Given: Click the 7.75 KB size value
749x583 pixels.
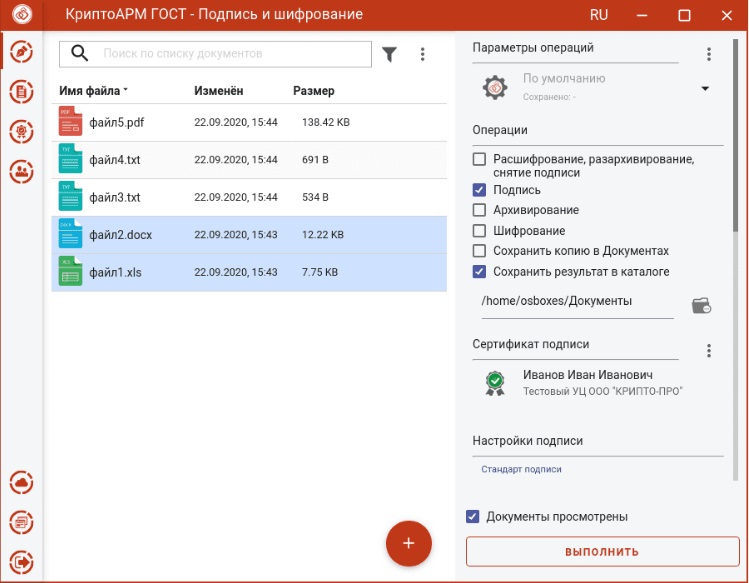Looking at the screenshot, I should click(x=320, y=272).
